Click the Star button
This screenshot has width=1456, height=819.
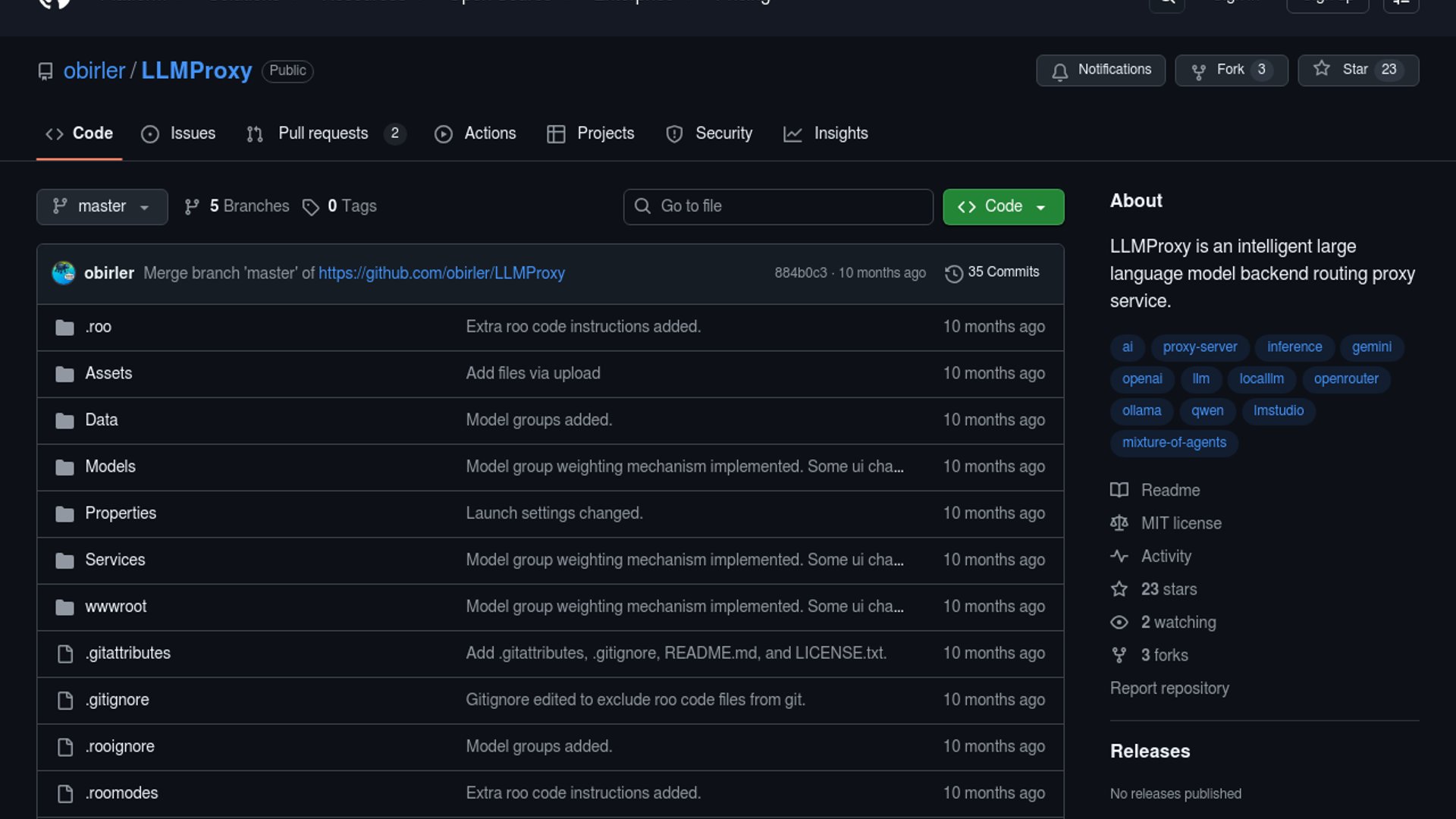[1357, 70]
